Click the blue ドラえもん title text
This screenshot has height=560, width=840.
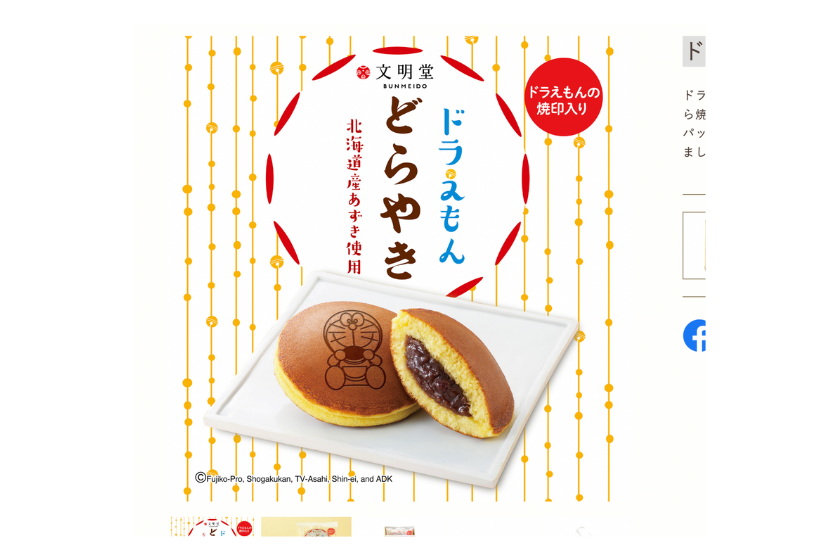[x=452, y=186]
